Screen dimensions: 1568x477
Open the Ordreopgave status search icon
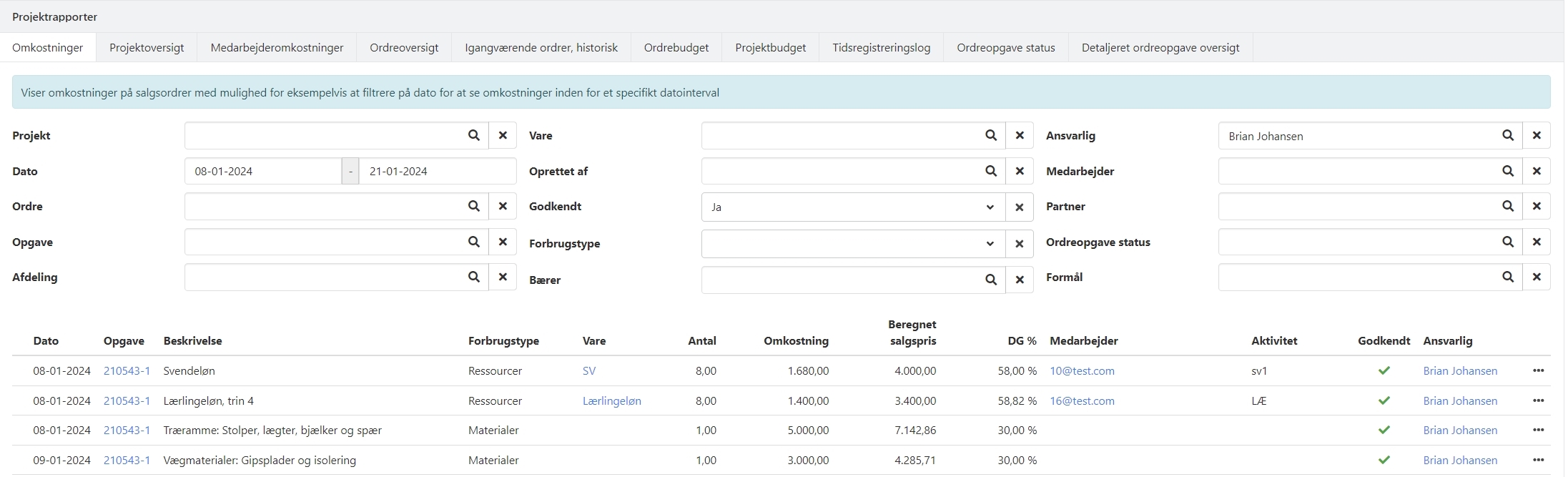pos(1508,242)
